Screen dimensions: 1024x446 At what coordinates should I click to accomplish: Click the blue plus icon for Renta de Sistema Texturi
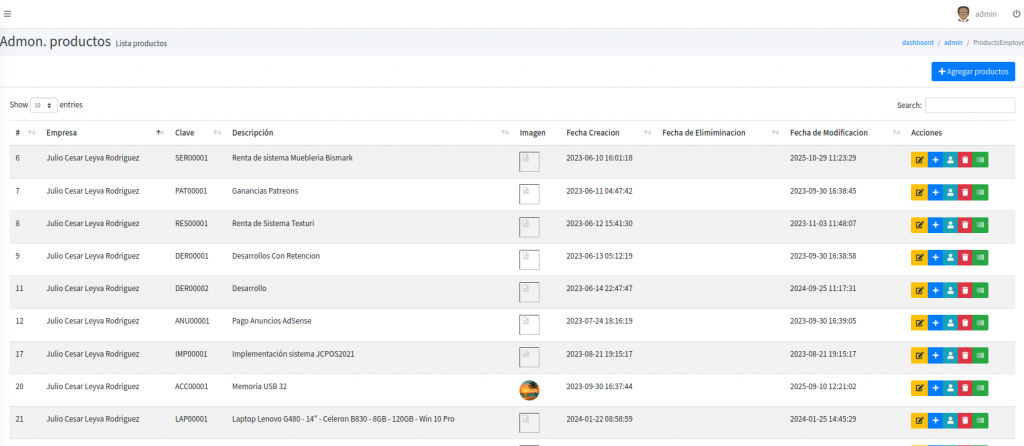pyautogui.click(x=935, y=225)
